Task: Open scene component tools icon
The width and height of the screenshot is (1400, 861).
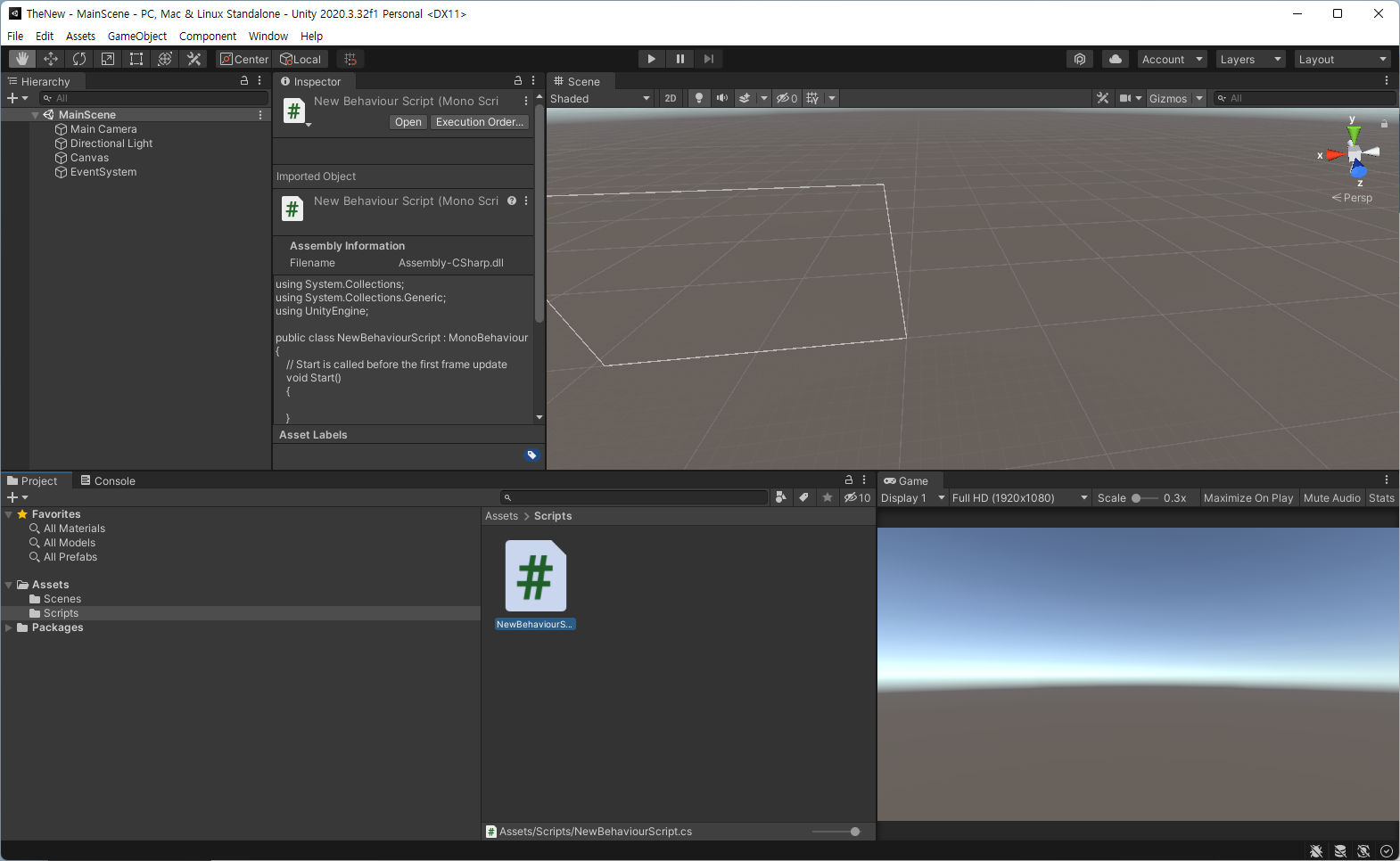Action: (x=1103, y=98)
